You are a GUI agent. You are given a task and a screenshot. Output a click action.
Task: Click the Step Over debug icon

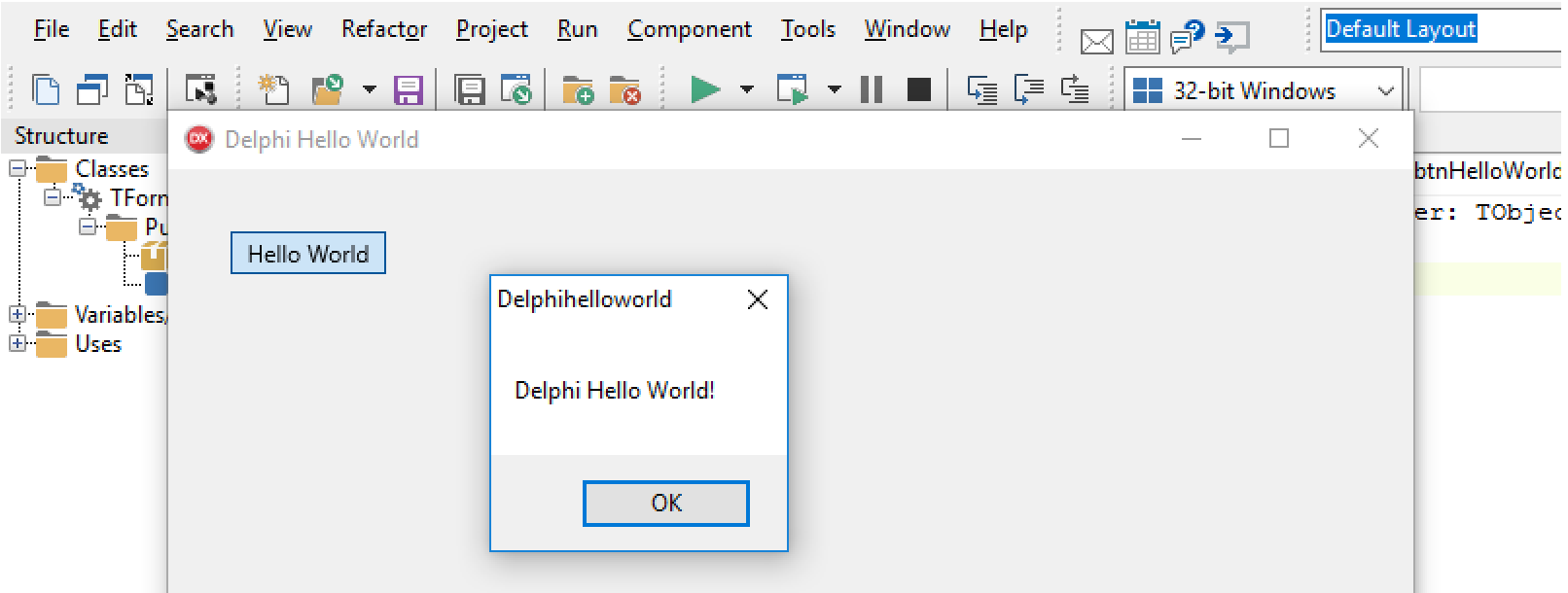tap(1029, 90)
